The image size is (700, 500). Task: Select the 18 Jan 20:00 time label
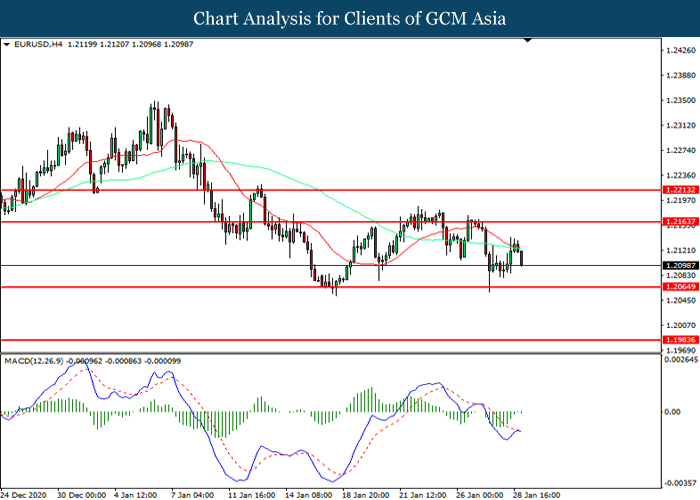[x=366, y=493]
